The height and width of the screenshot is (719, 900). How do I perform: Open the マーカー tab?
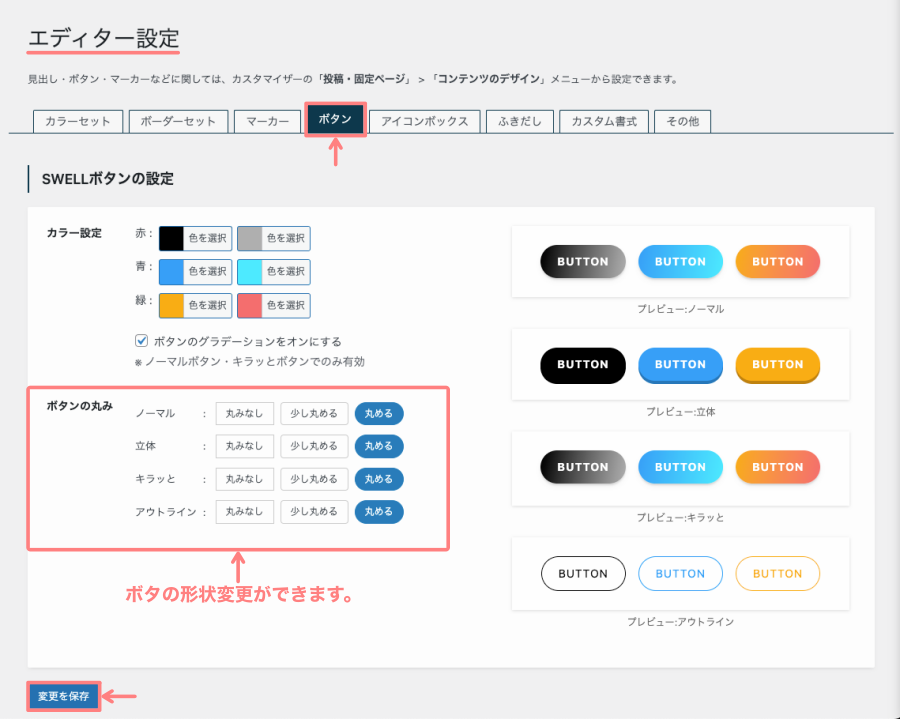click(x=267, y=121)
